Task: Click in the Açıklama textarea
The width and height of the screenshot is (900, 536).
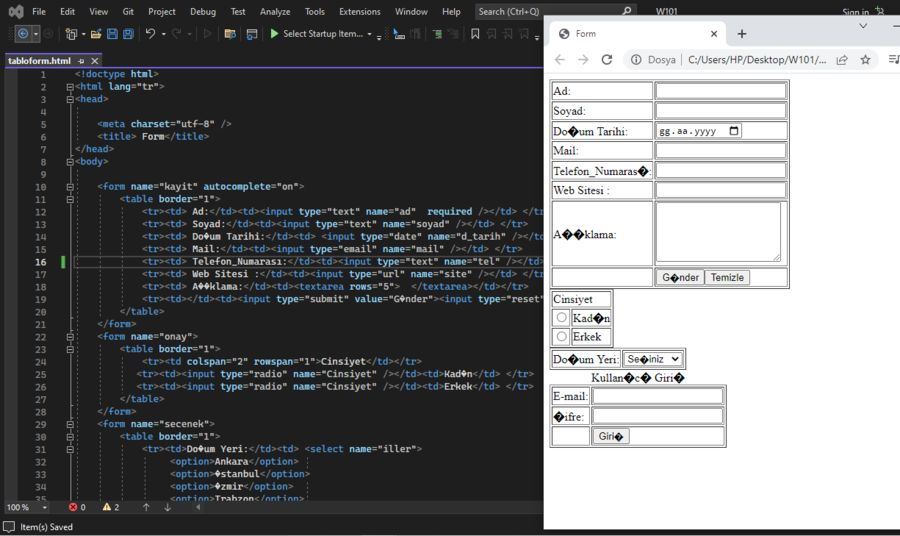Action: click(718, 232)
